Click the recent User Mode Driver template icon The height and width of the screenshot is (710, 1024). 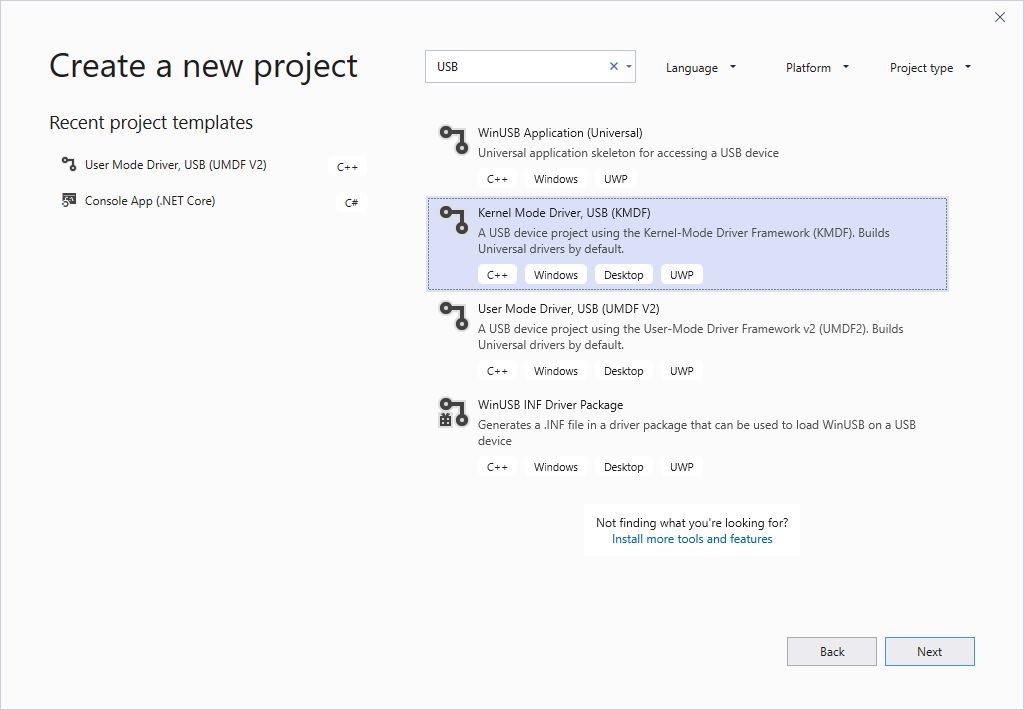pos(68,164)
